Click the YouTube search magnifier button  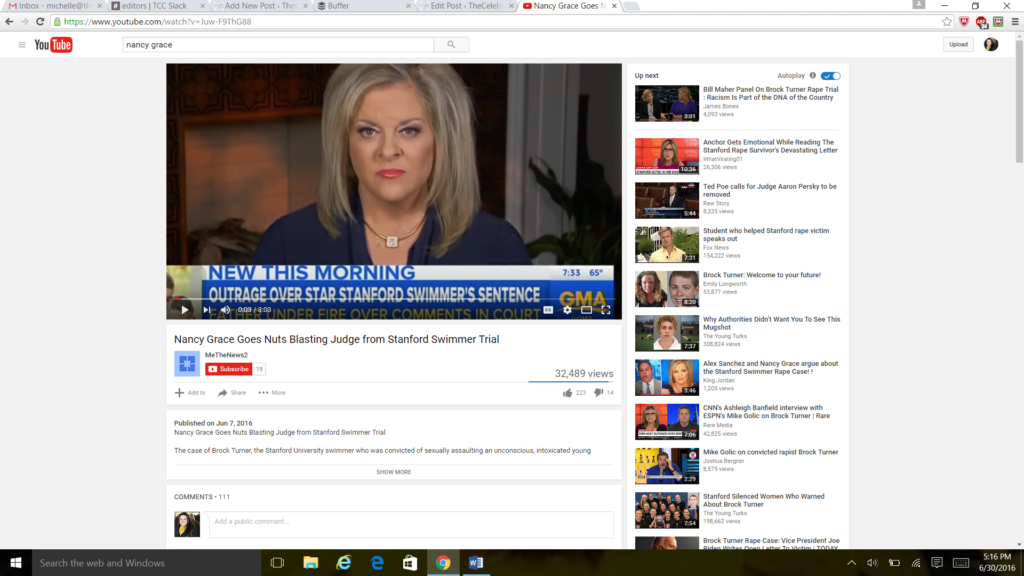pyautogui.click(x=451, y=45)
